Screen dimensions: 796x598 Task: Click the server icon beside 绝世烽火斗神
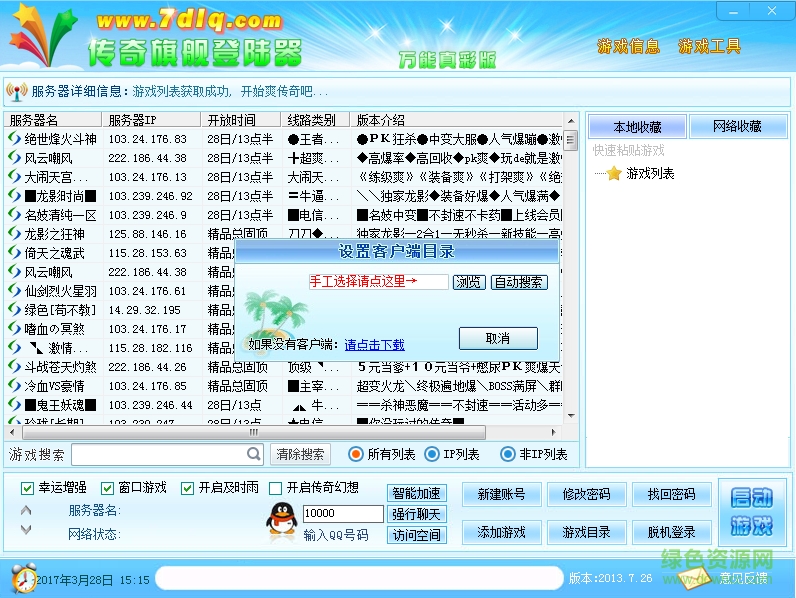15,139
